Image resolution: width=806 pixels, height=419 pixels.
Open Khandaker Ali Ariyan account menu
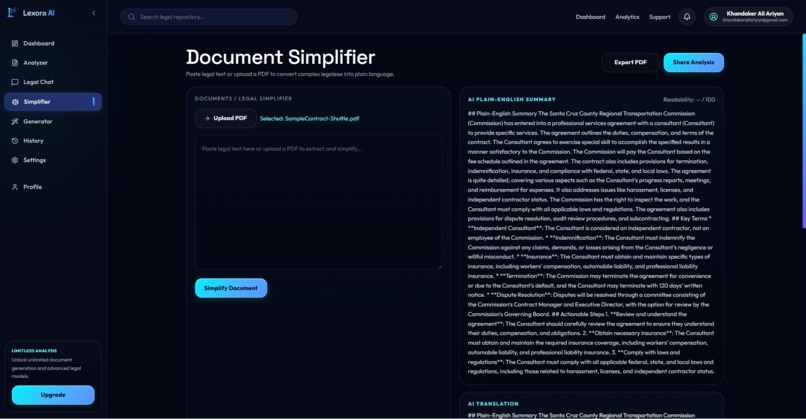pyautogui.click(x=748, y=17)
